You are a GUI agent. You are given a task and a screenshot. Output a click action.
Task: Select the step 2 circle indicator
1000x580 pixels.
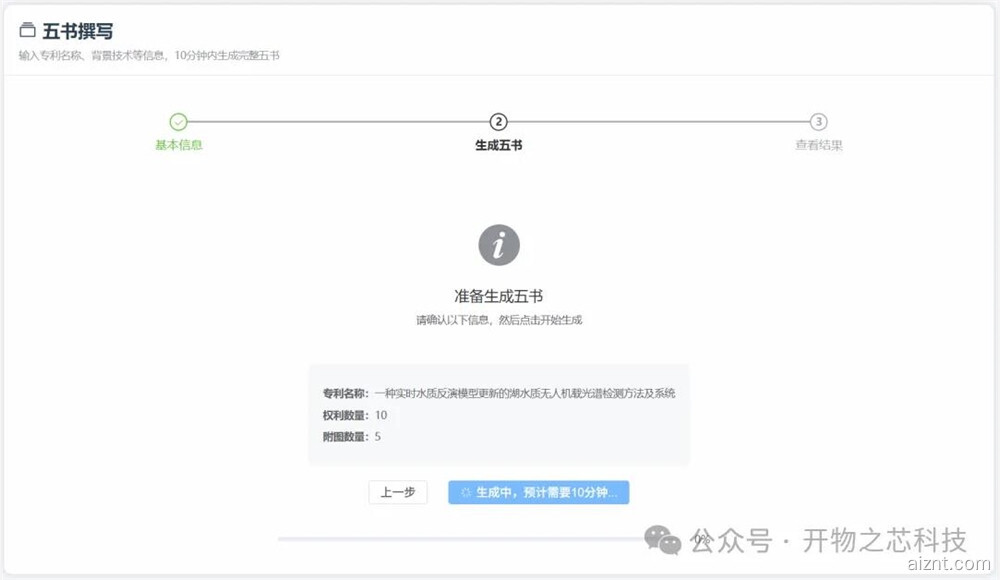click(x=498, y=122)
